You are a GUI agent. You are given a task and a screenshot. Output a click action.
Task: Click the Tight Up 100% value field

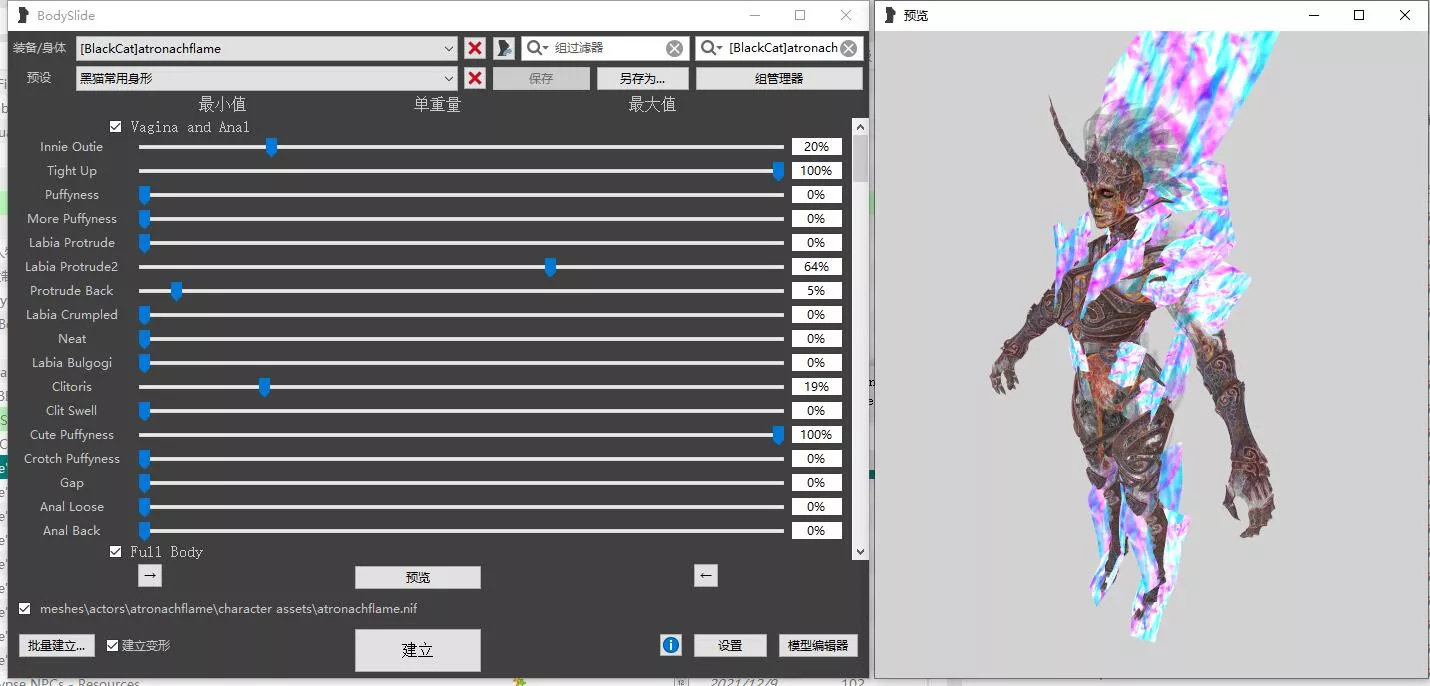click(816, 171)
